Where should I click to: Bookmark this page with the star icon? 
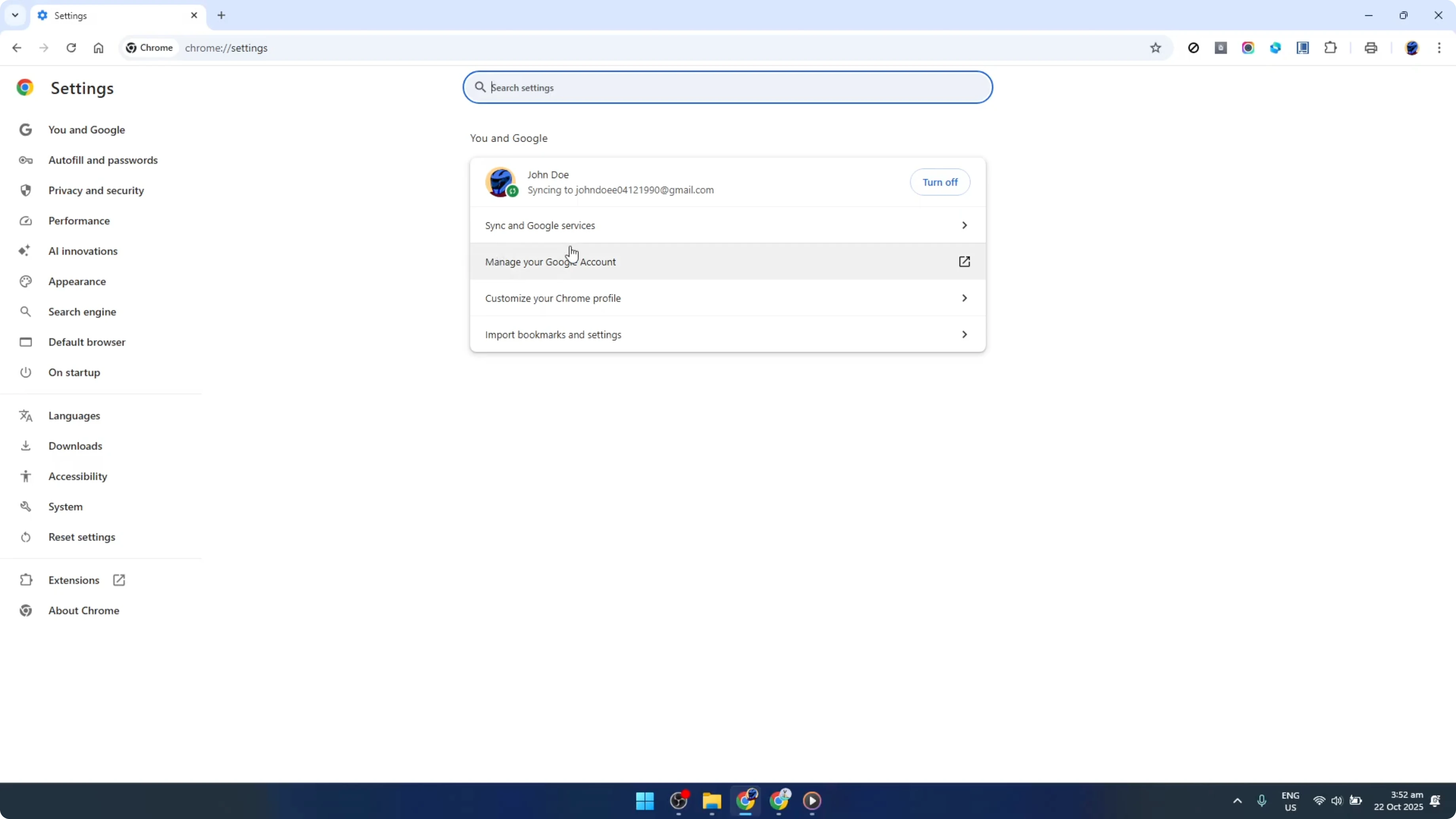[1156, 47]
